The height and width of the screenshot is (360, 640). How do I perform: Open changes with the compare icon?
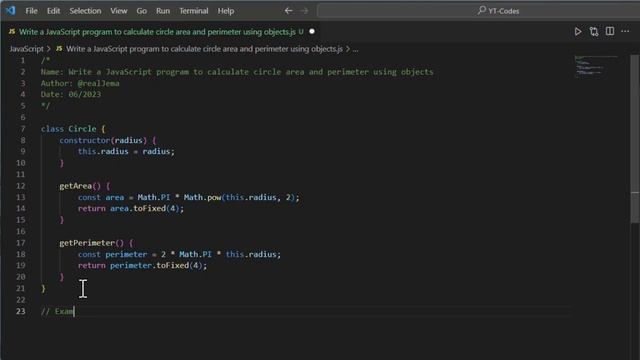[594, 32]
